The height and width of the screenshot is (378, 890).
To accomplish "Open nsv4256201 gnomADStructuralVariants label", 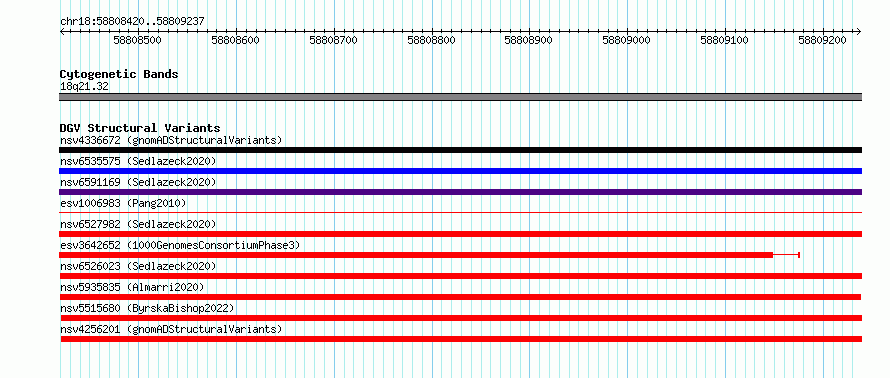I will (x=171, y=329).
